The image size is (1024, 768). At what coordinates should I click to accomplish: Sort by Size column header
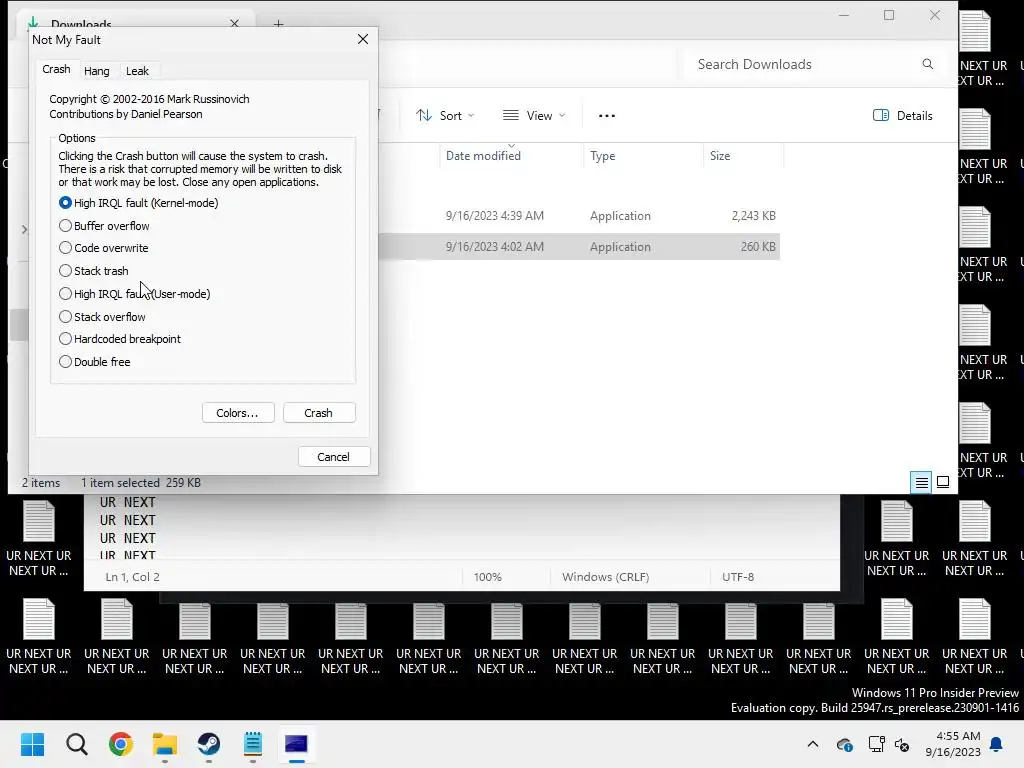pos(720,155)
